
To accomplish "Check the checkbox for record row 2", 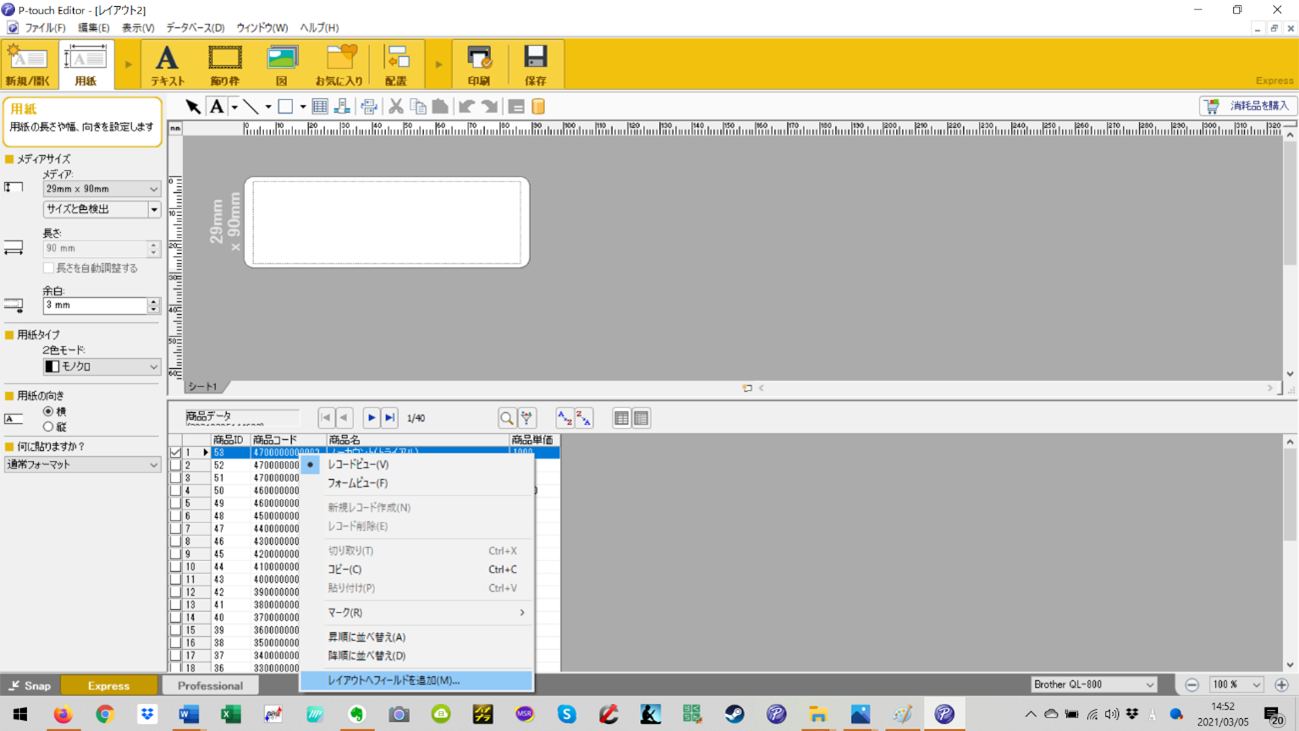I will point(176,466).
